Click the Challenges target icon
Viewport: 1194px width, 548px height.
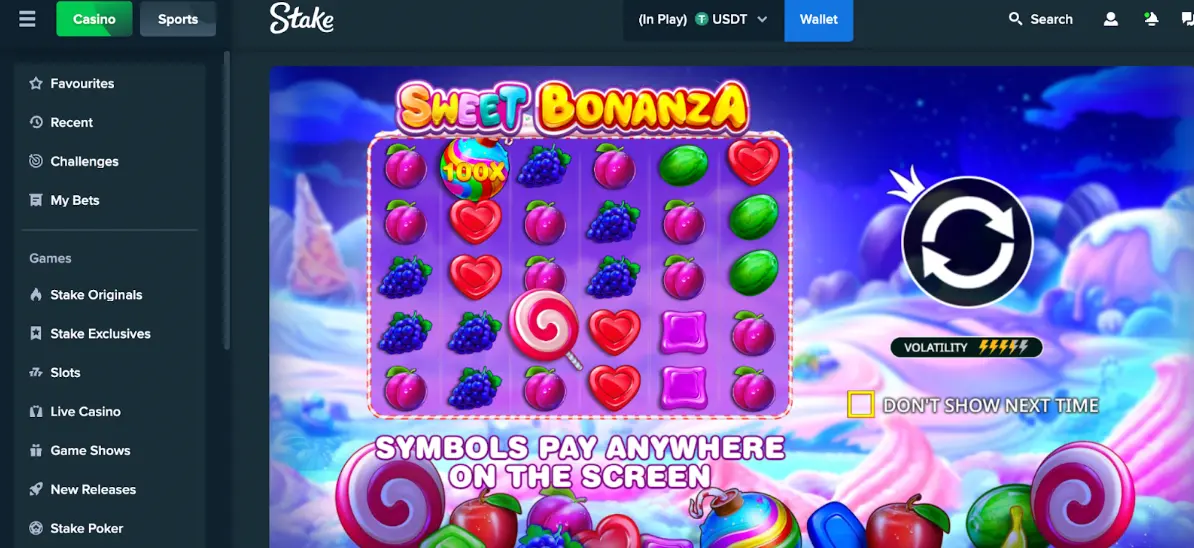pos(36,161)
